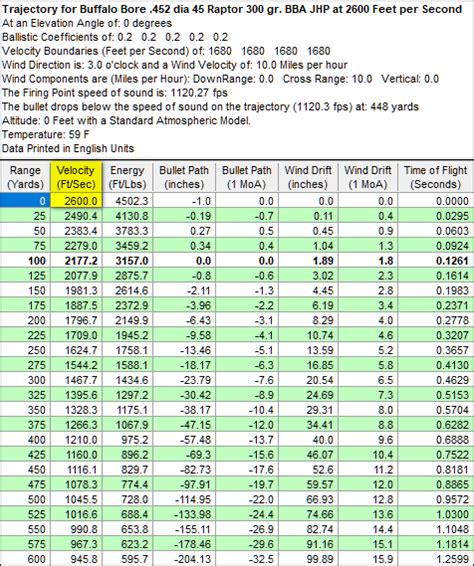Select the bold energy value 3157.0

pyautogui.click(x=127, y=261)
